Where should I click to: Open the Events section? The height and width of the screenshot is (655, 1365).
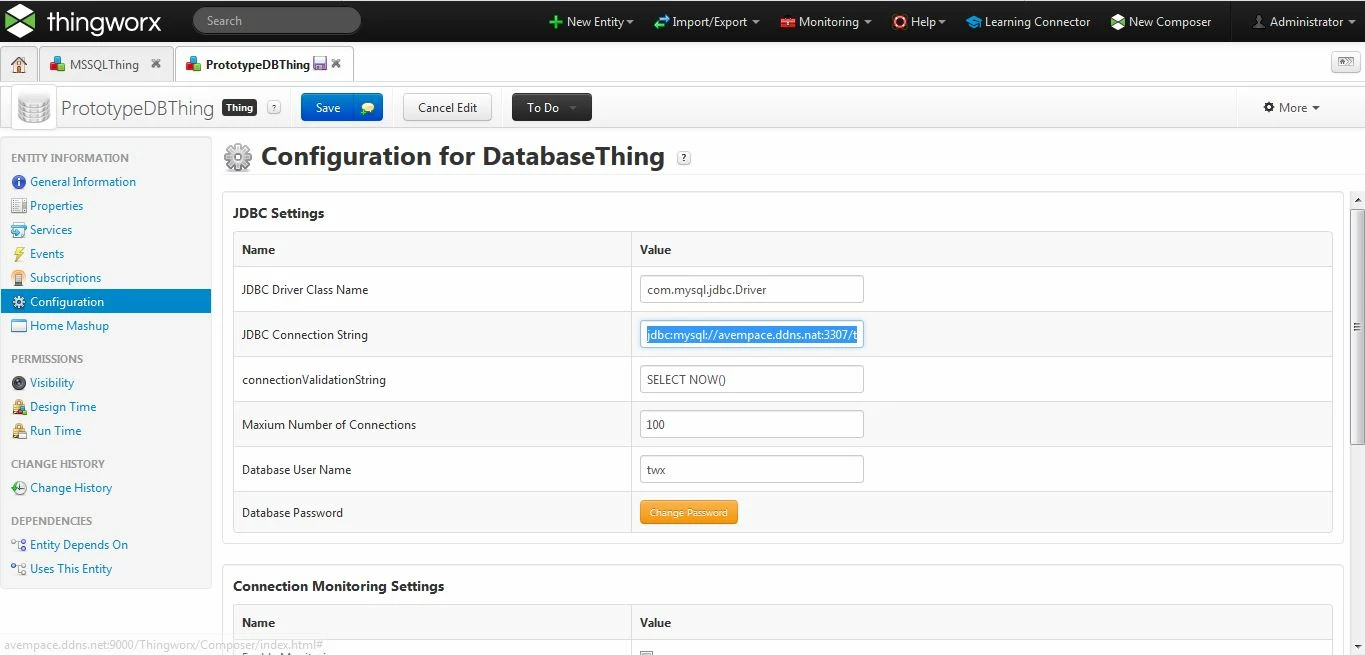46,254
